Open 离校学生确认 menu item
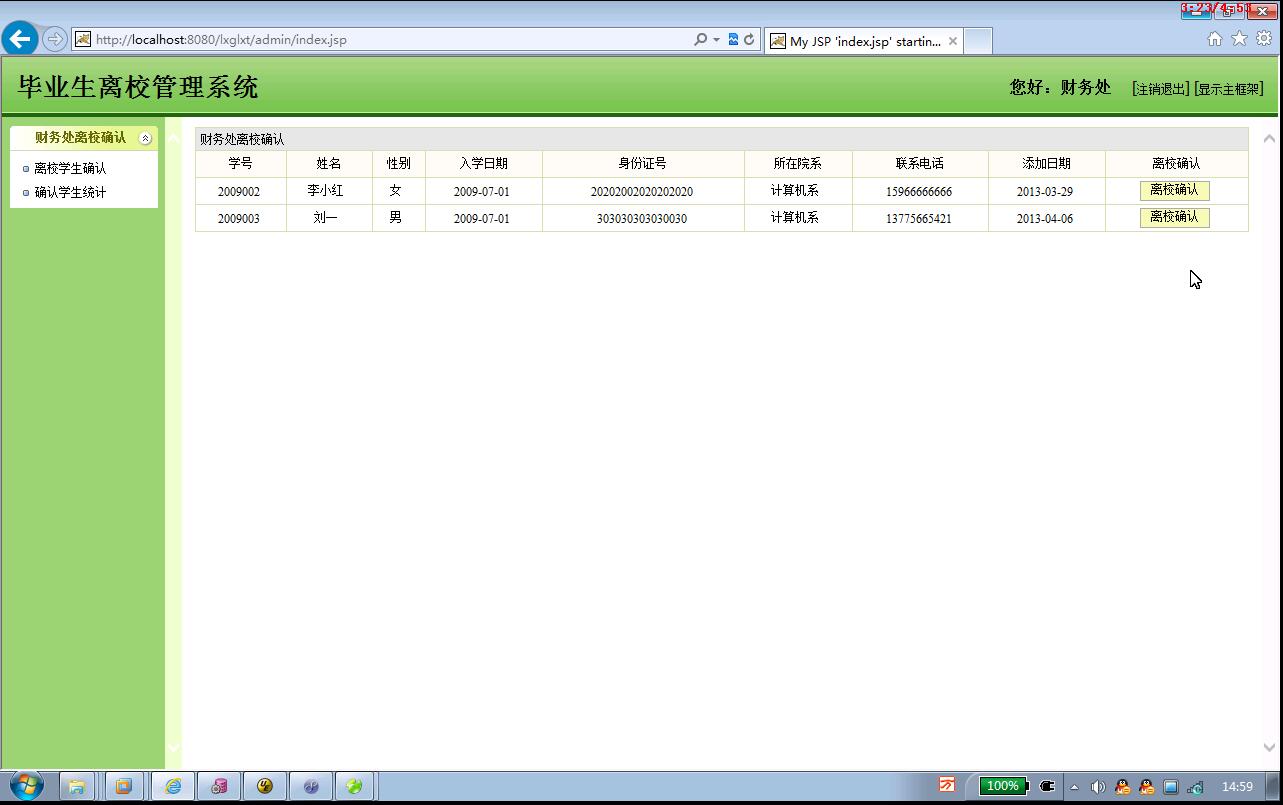 70,168
